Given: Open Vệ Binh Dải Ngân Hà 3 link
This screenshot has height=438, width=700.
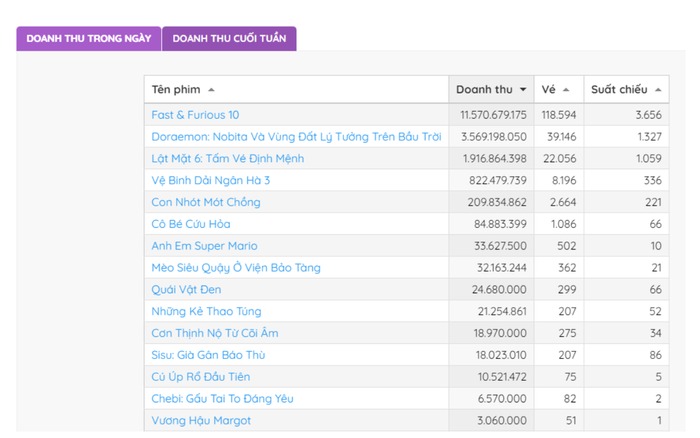Looking at the screenshot, I should tap(211, 181).
